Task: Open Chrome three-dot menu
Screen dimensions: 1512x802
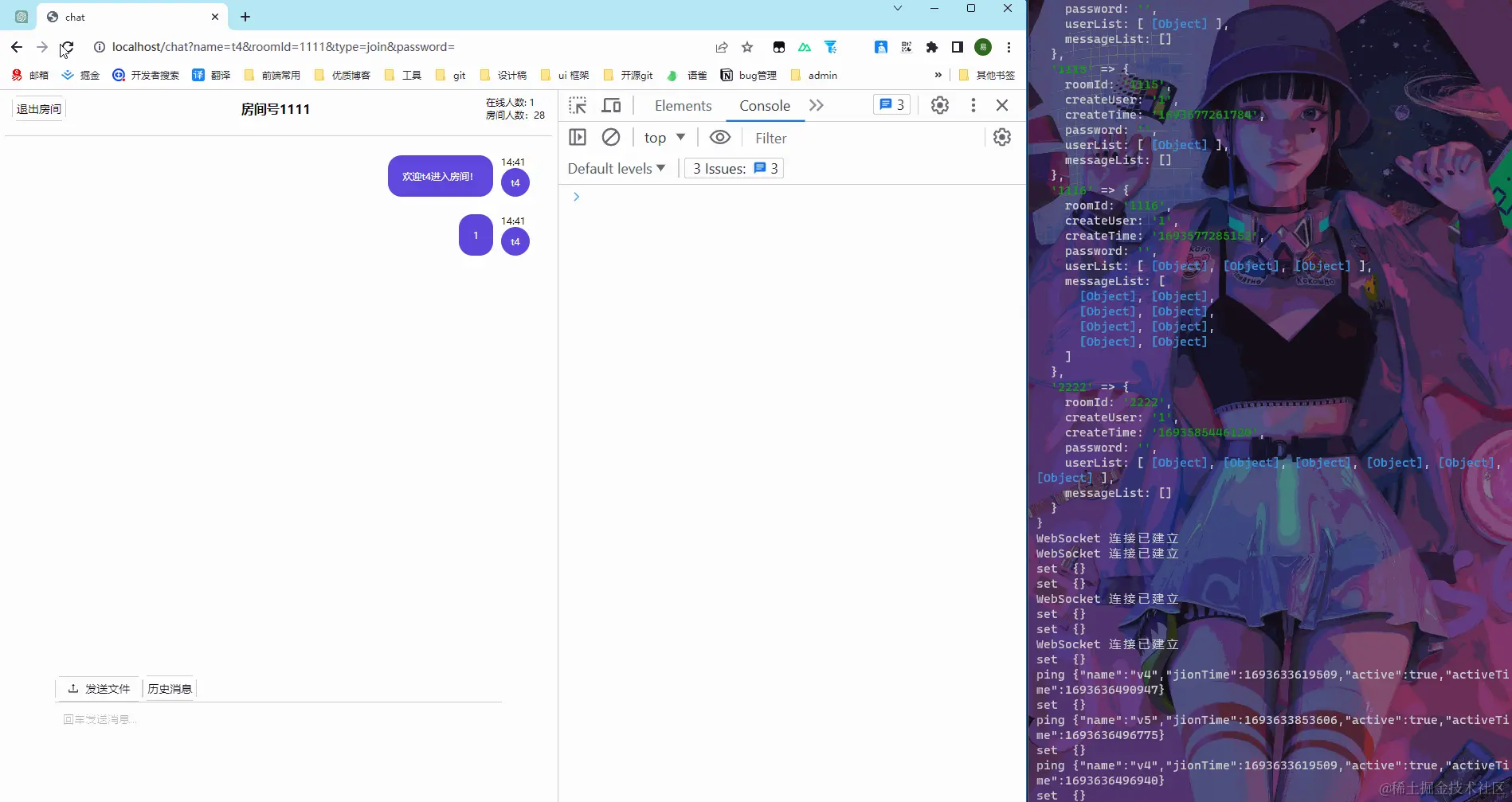Action: click(1009, 47)
